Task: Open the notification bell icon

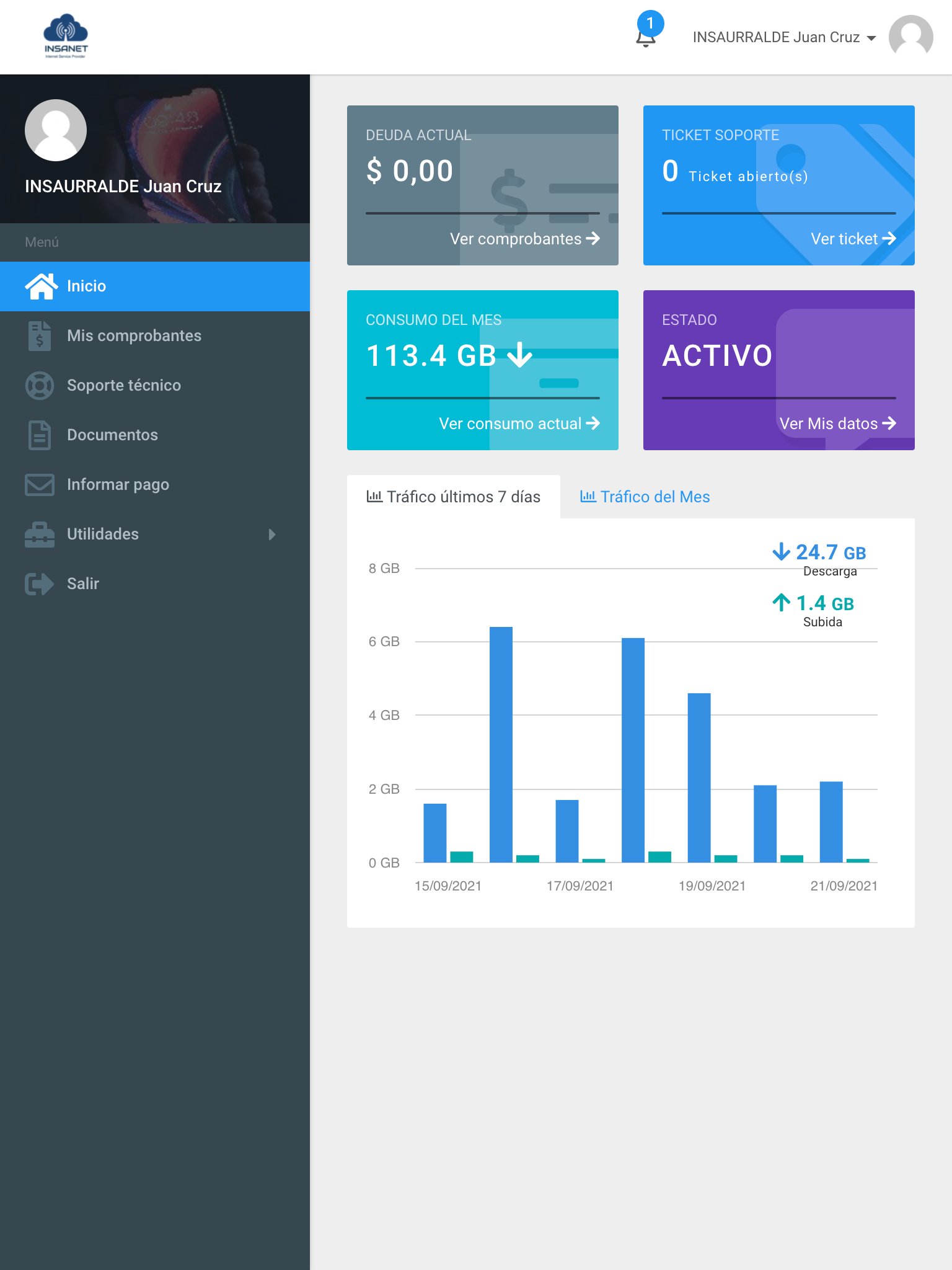Action: 646,38
